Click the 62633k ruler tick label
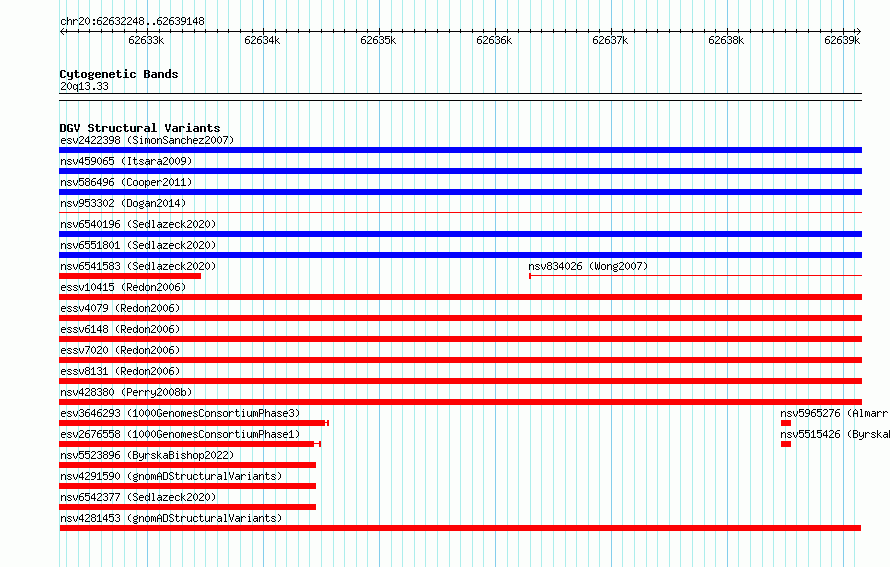890x567 pixels. coord(146,40)
